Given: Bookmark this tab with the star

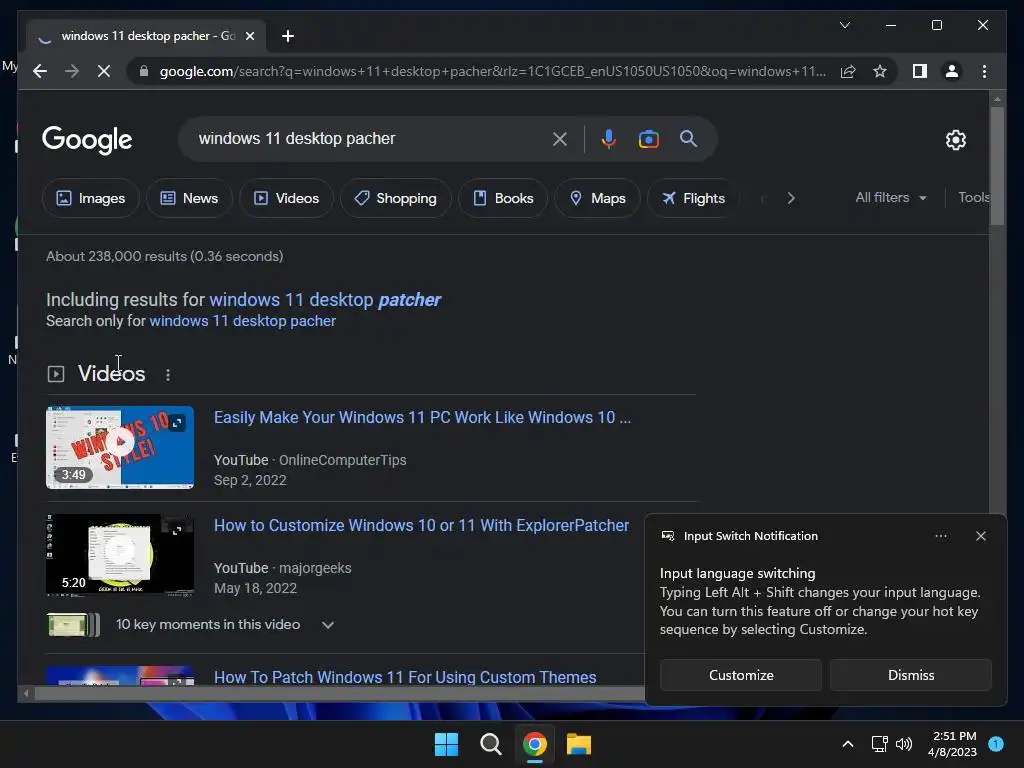Looking at the screenshot, I should [880, 71].
